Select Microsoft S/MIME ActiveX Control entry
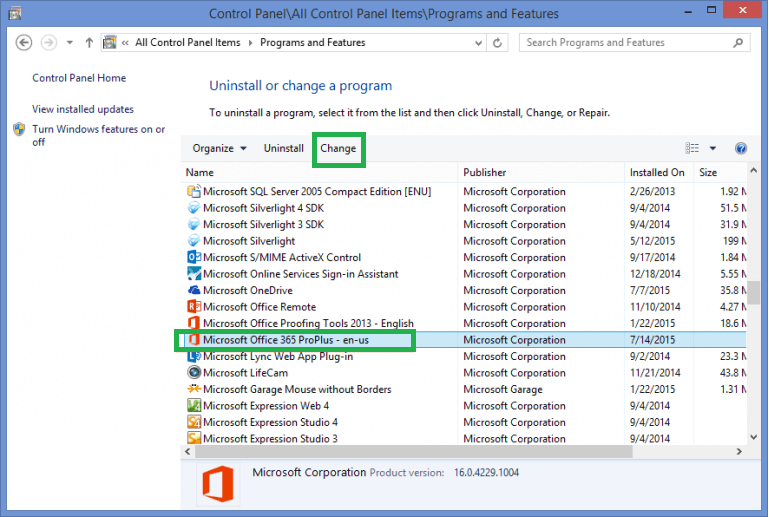 282,258
